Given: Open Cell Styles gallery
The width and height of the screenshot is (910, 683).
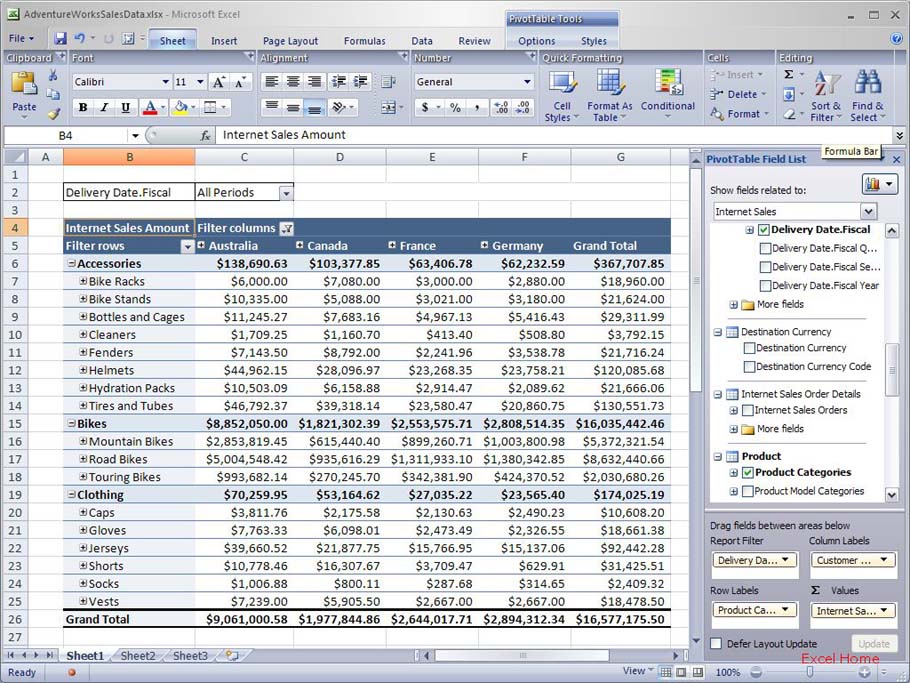Looking at the screenshot, I should pos(561,96).
